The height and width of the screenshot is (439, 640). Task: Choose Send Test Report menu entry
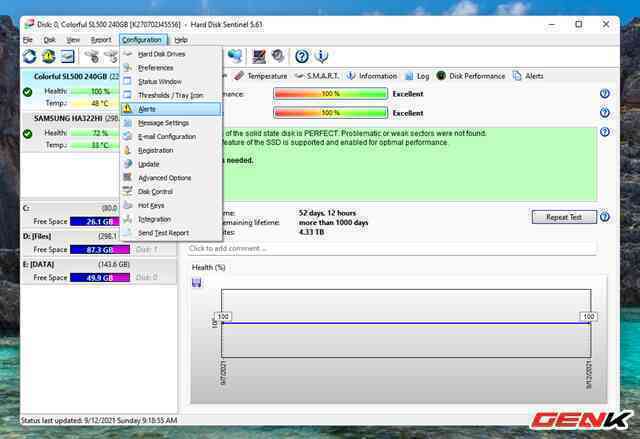point(171,233)
